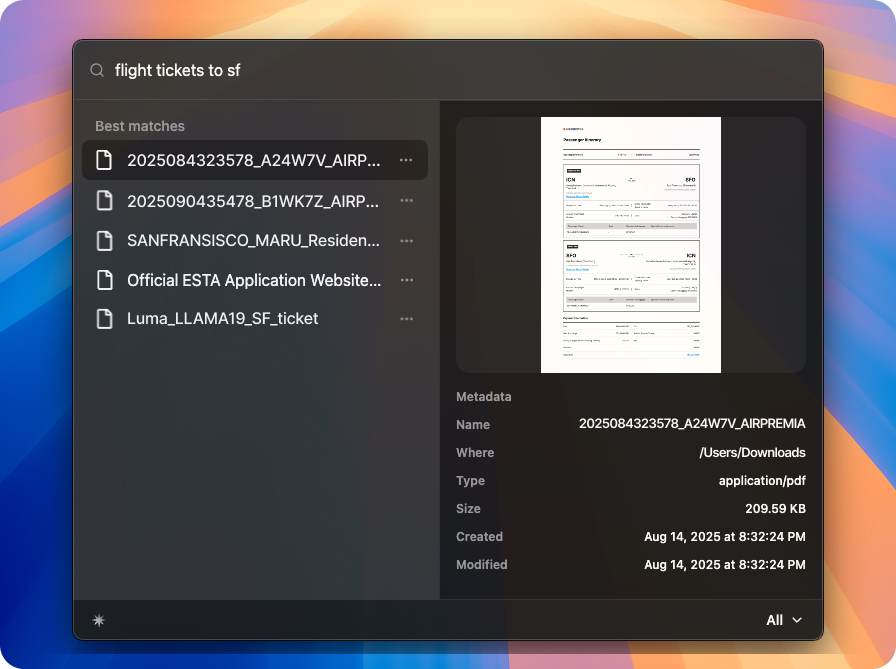The height and width of the screenshot is (669, 896).
Task: Click the document icon for Luma_LLAMA19_SF_ticket
Action: point(105,318)
